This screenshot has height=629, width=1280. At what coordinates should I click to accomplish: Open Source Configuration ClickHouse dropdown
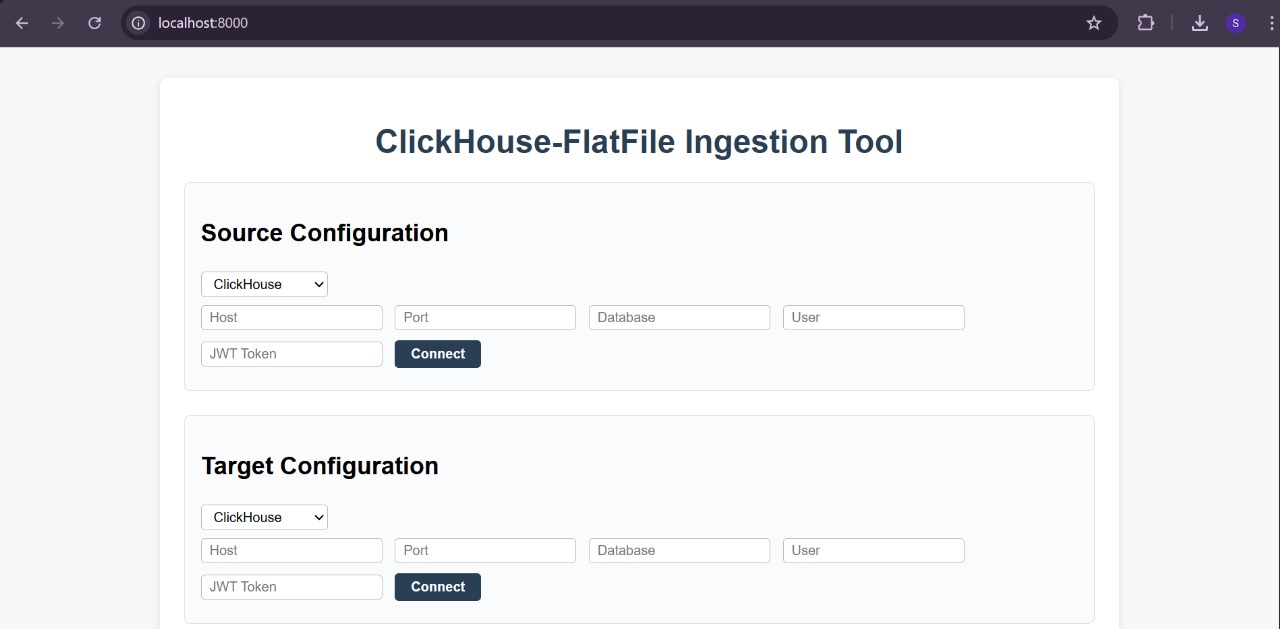(264, 284)
